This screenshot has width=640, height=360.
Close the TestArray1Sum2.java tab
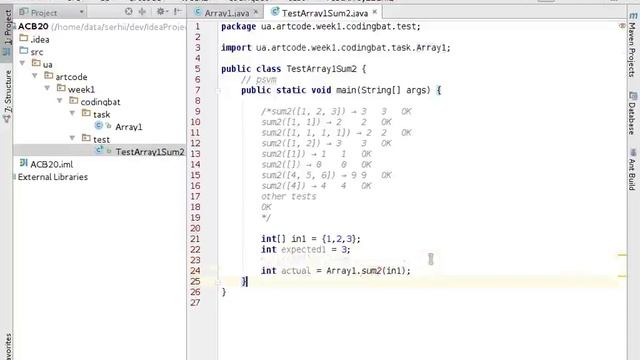tap(375, 12)
